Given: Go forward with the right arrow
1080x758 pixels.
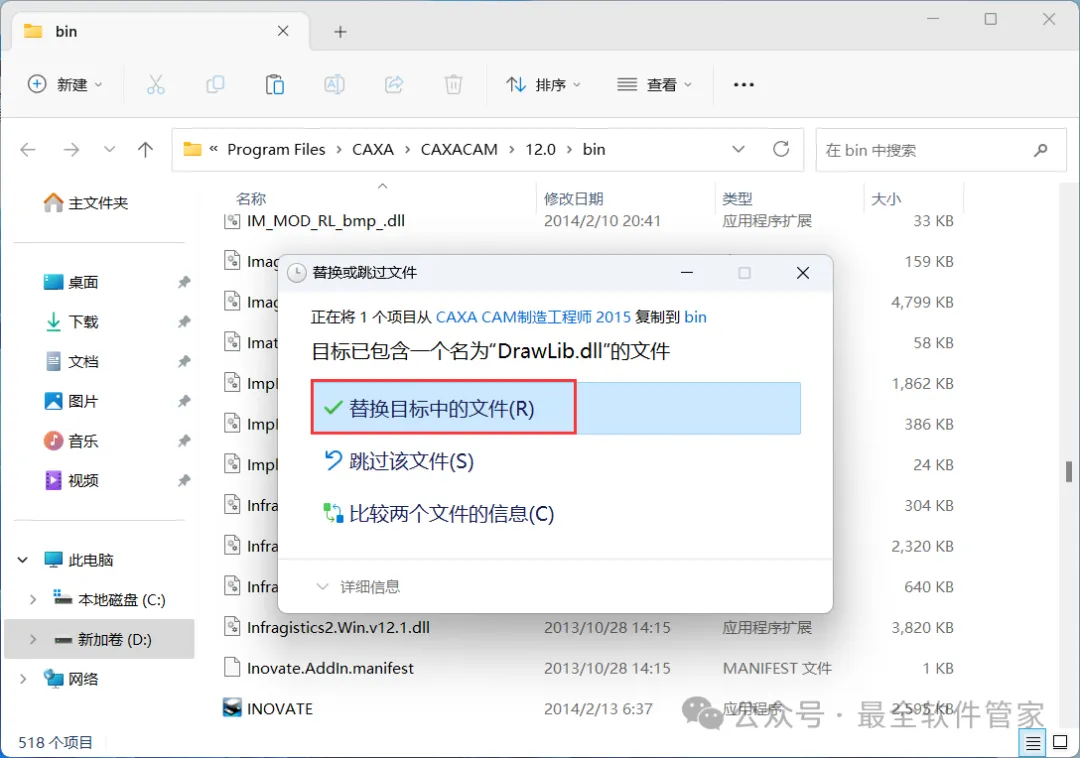Looking at the screenshot, I should pos(71,149).
